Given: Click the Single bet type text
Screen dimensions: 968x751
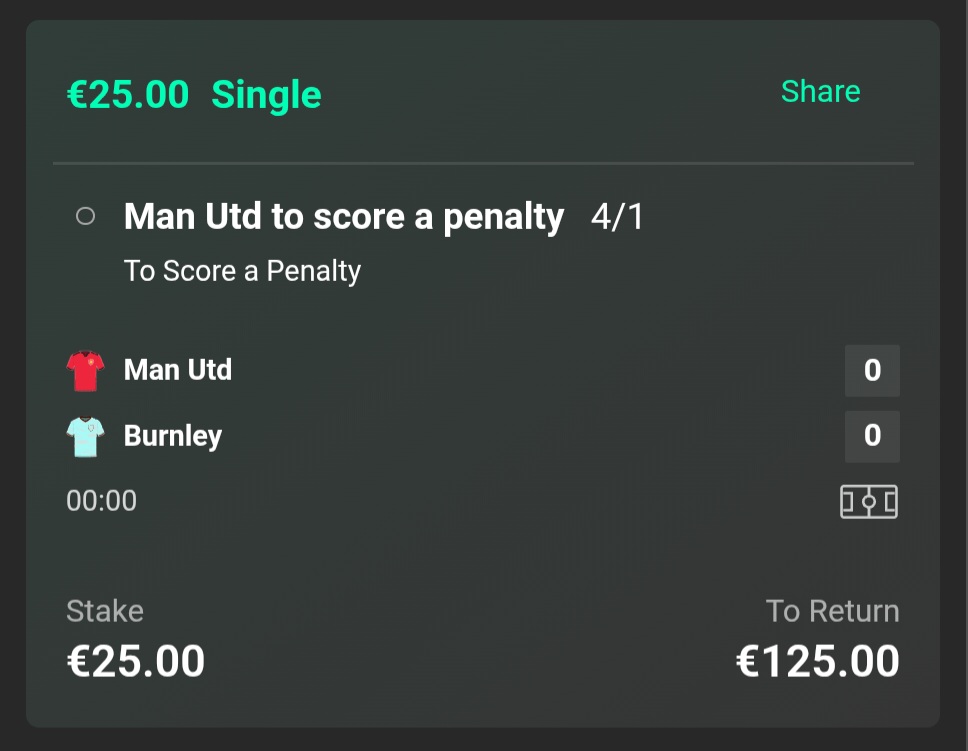Looking at the screenshot, I should click(x=266, y=95).
